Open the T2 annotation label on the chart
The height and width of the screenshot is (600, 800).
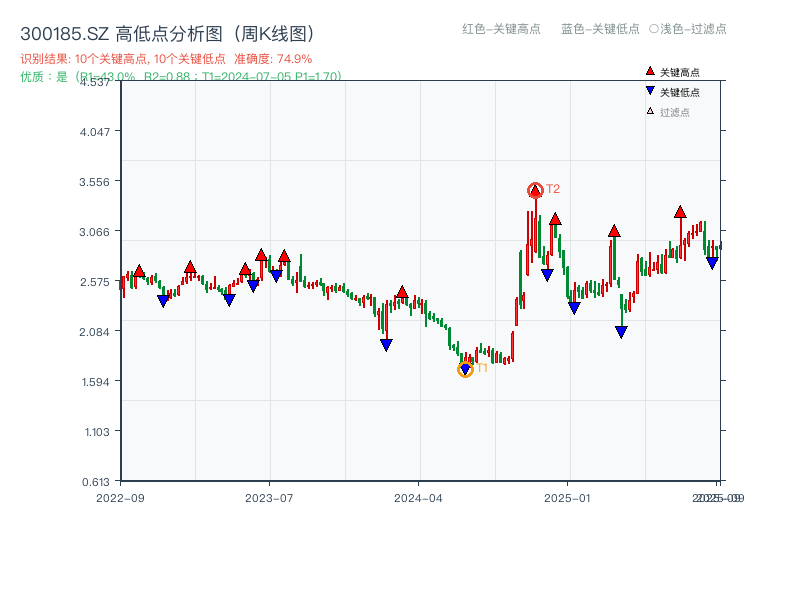(551, 188)
